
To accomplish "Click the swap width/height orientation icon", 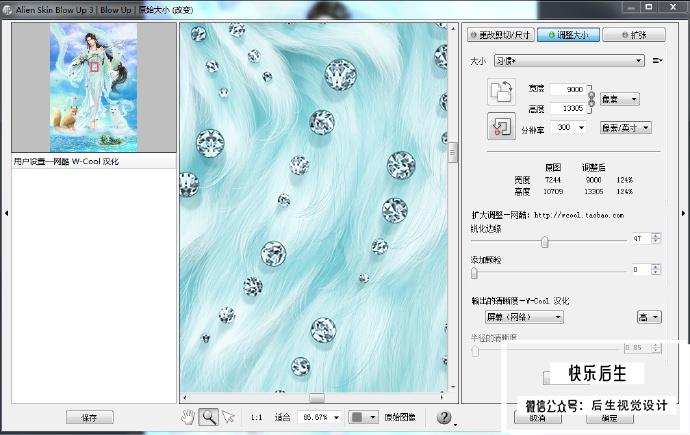I will (x=501, y=92).
